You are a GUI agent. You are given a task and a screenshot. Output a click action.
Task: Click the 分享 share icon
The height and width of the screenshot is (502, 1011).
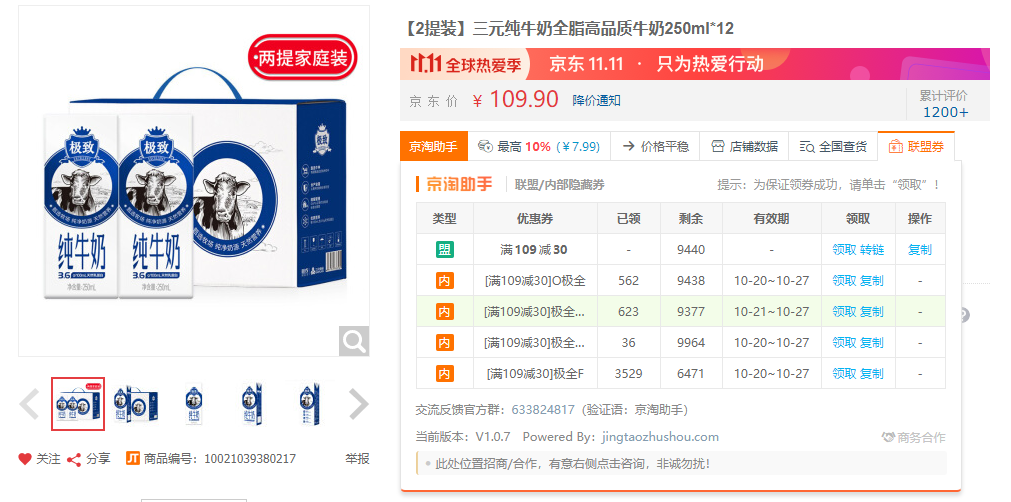coord(74,459)
